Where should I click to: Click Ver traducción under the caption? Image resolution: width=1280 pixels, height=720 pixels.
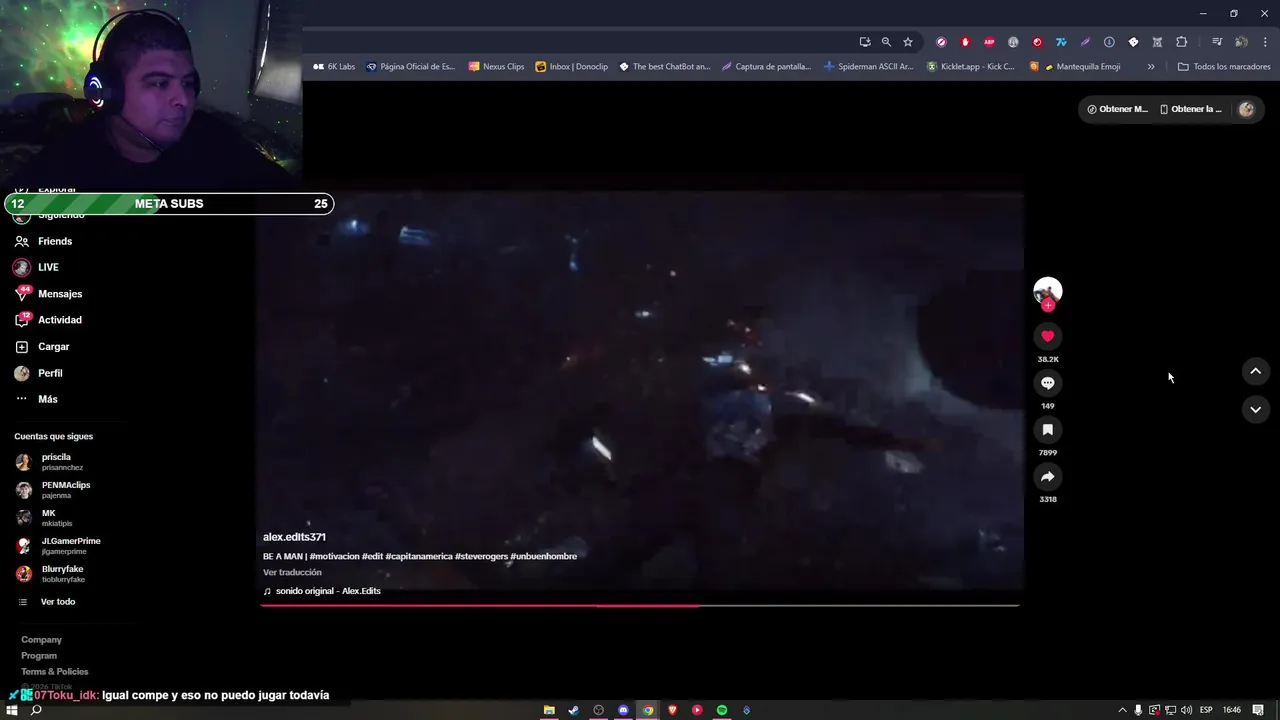click(292, 573)
